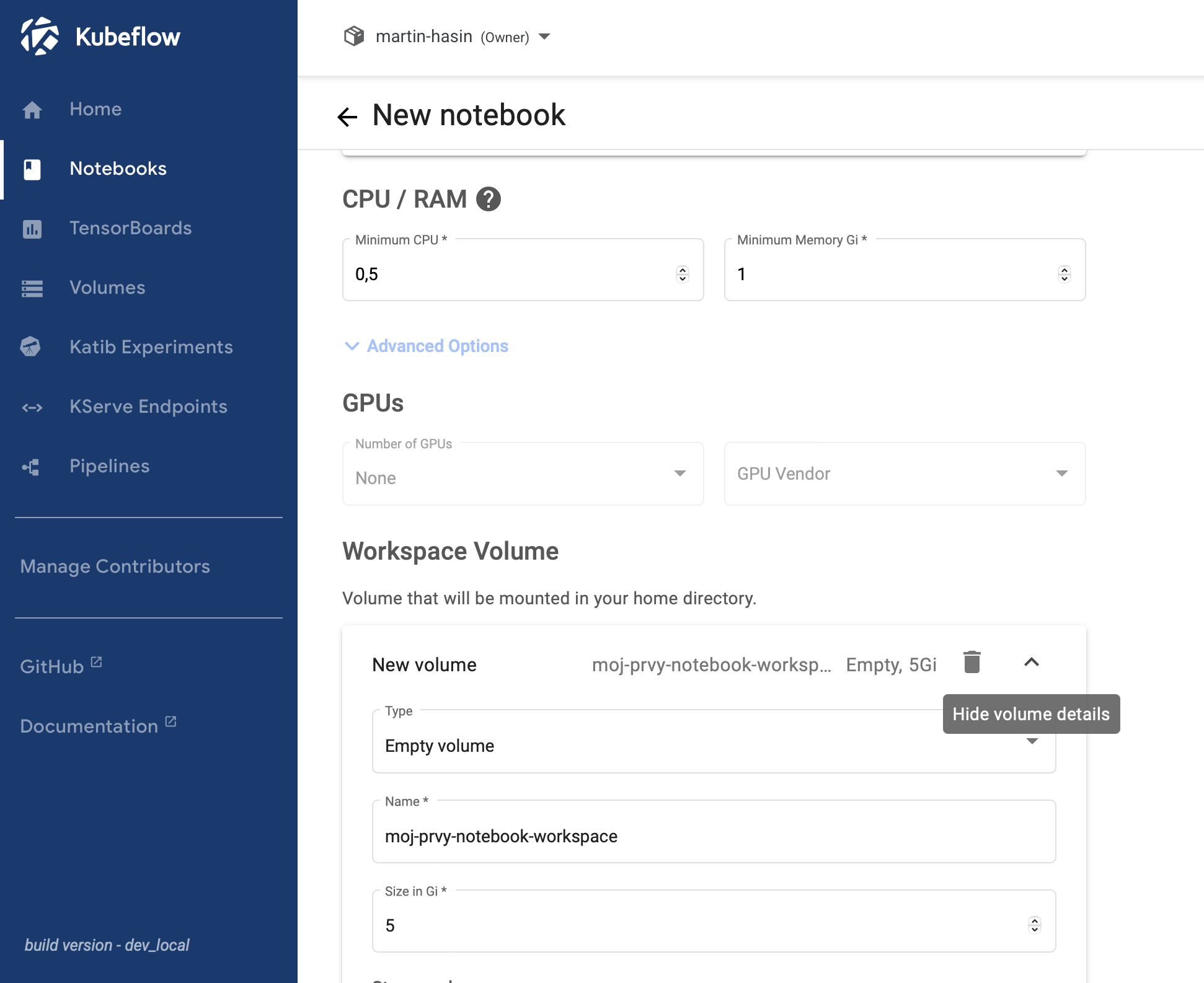Click the namespace cube icon
Image resolution: width=1204 pixels, height=983 pixels.
tap(354, 37)
